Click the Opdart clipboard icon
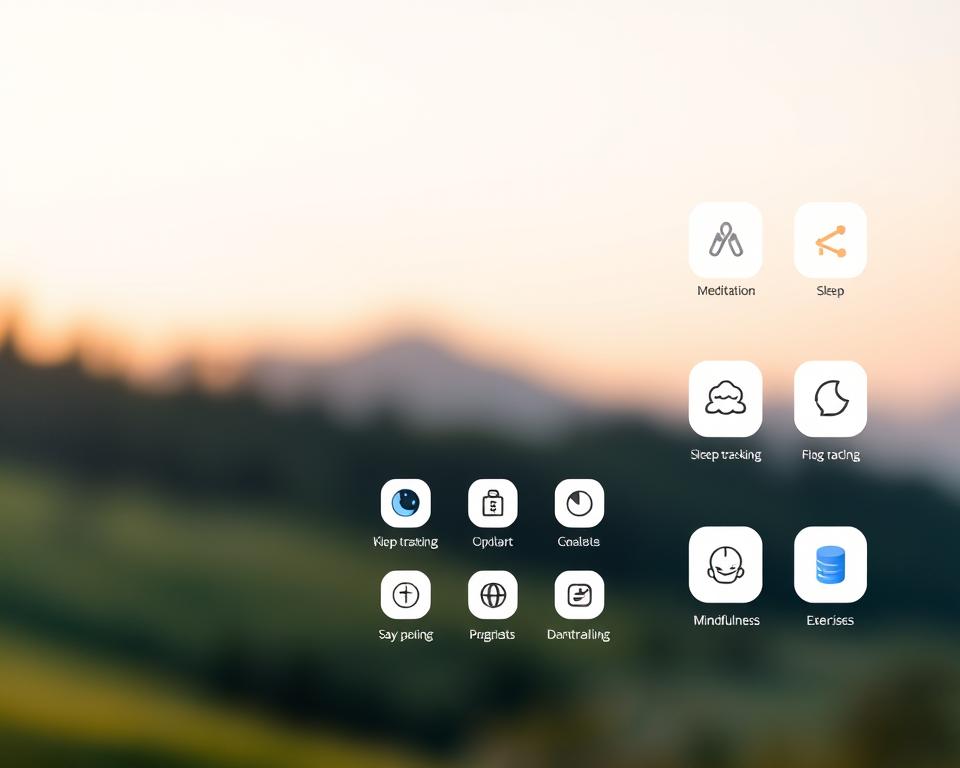The width and height of the screenshot is (960, 768). click(x=492, y=503)
